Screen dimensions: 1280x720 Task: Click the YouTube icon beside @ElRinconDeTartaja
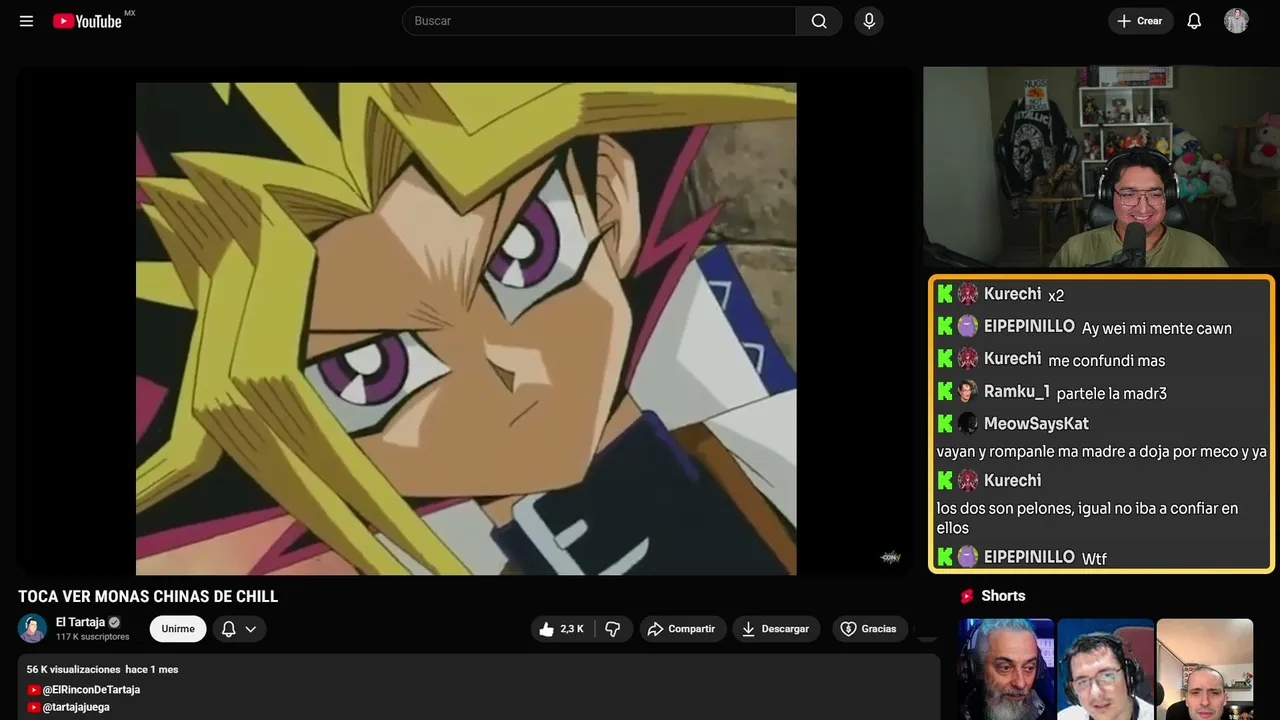tap(34, 690)
